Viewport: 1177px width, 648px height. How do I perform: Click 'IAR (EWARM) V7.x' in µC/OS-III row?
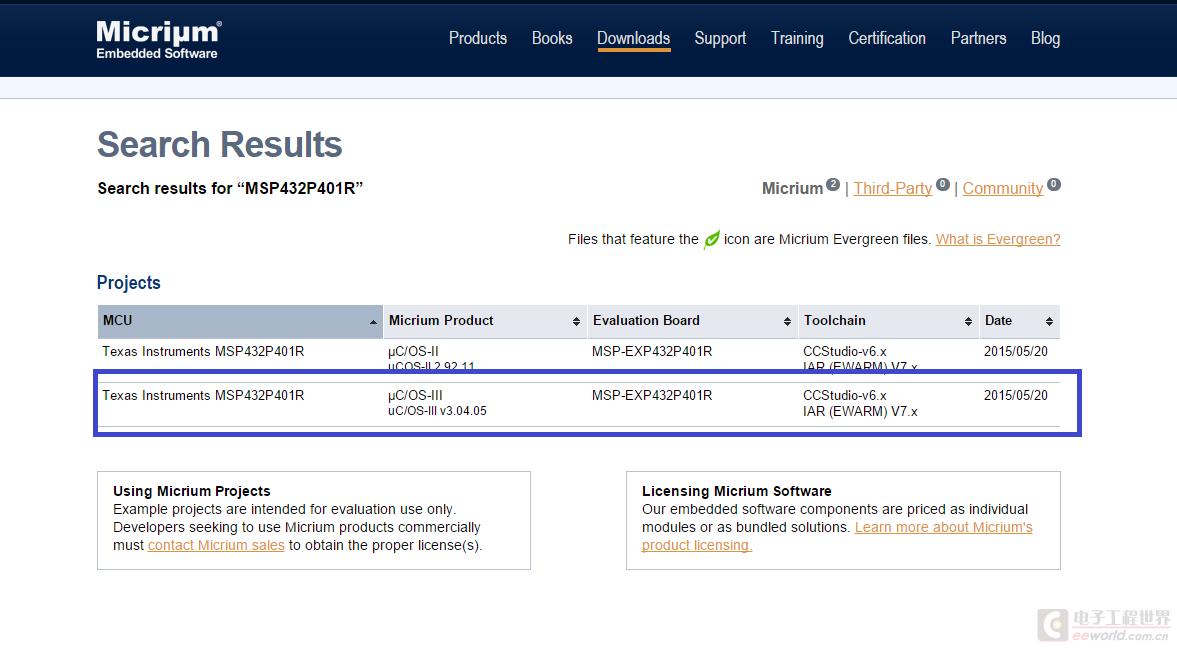coord(860,411)
